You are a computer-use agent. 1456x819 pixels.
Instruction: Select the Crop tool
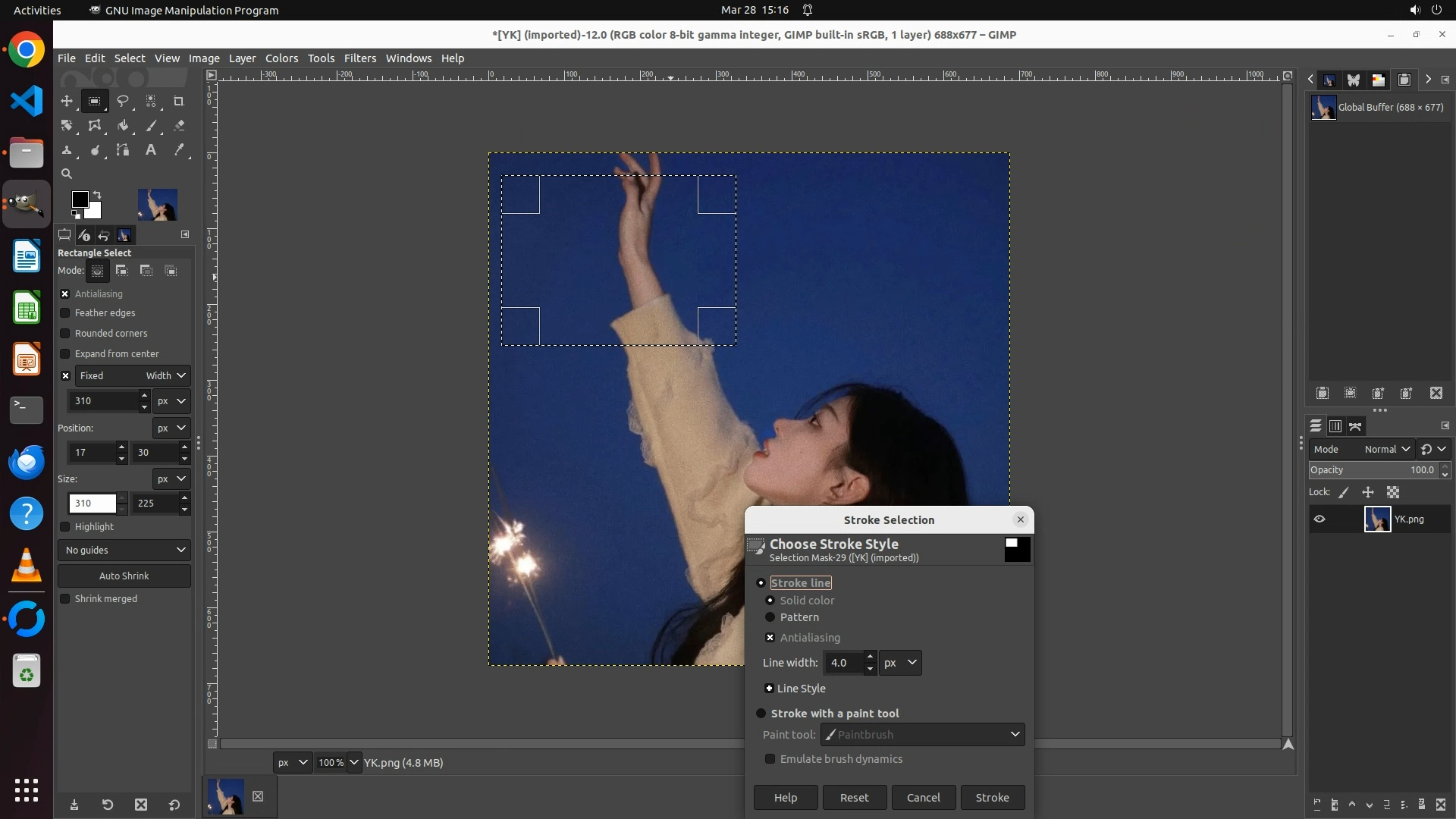[x=179, y=101]
